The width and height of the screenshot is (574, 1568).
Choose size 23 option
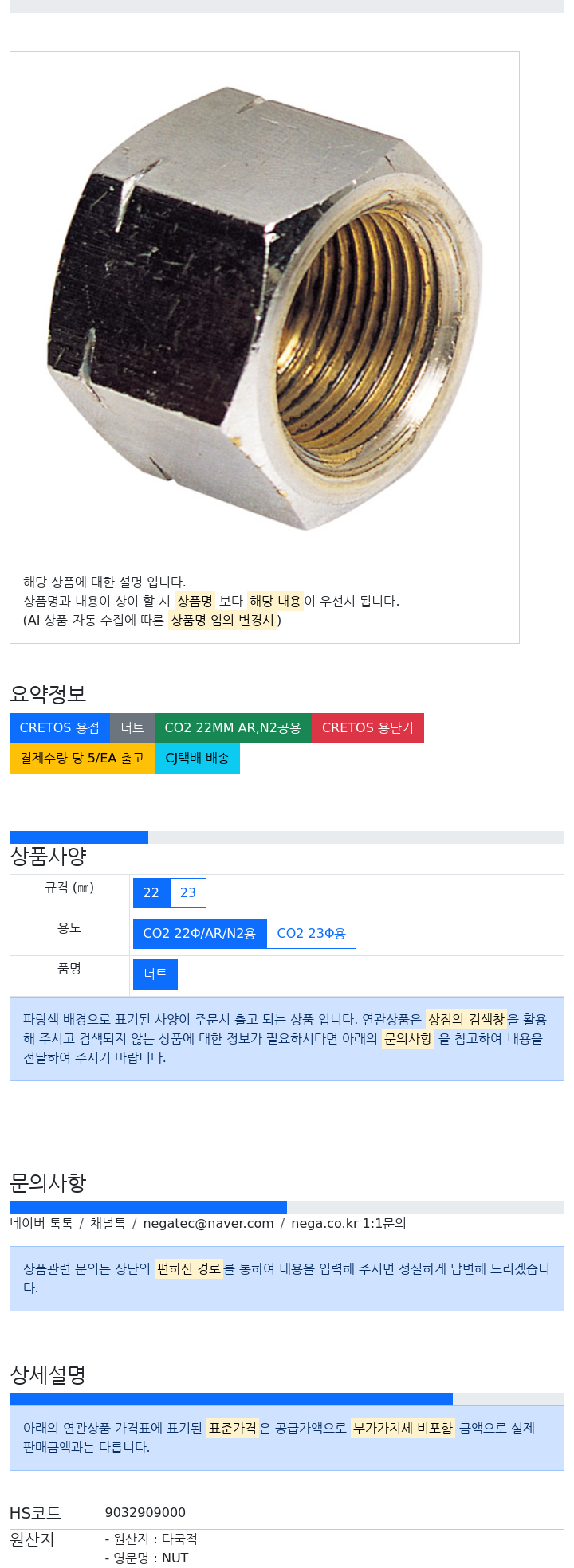pos(188,893)
